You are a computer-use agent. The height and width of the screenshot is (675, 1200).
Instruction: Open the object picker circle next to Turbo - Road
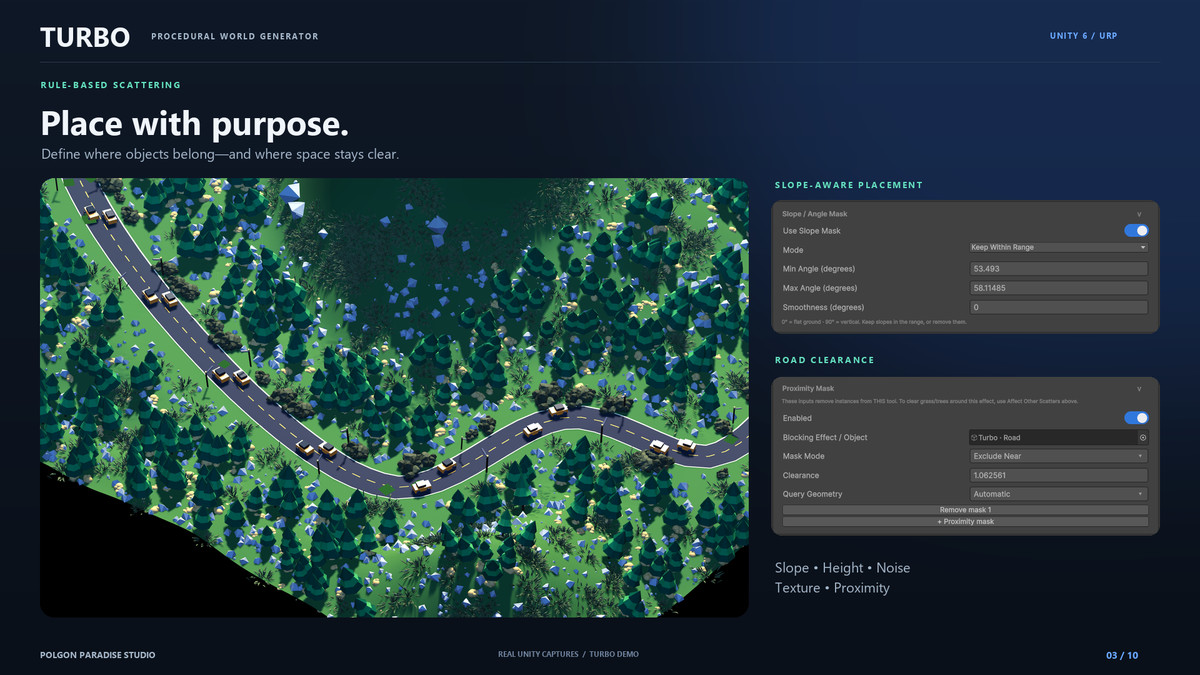click(1142, 437)
